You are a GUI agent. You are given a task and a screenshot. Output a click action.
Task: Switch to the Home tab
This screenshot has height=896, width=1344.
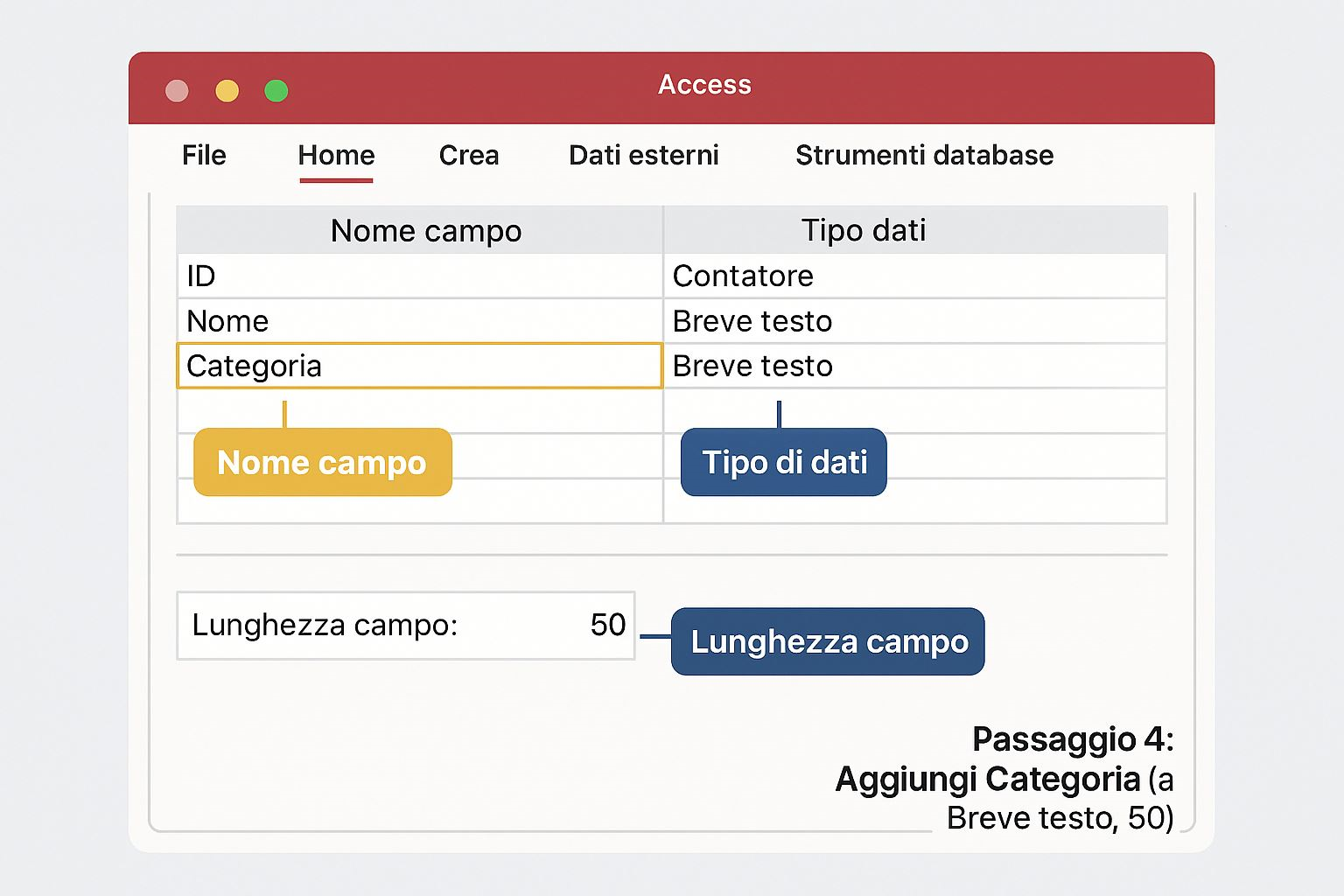point(336,156)
